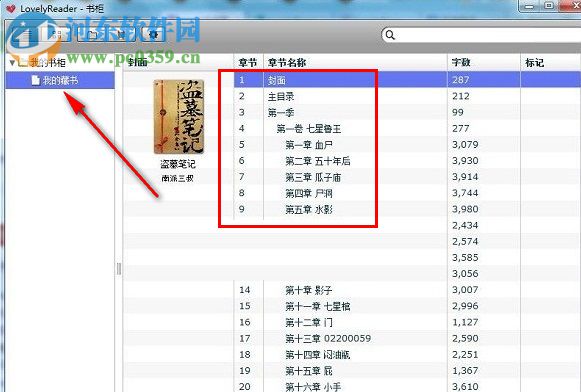This screenshot has width=581, height=392.
Task: Click word count cell 3,079
Action: point(465,144)
